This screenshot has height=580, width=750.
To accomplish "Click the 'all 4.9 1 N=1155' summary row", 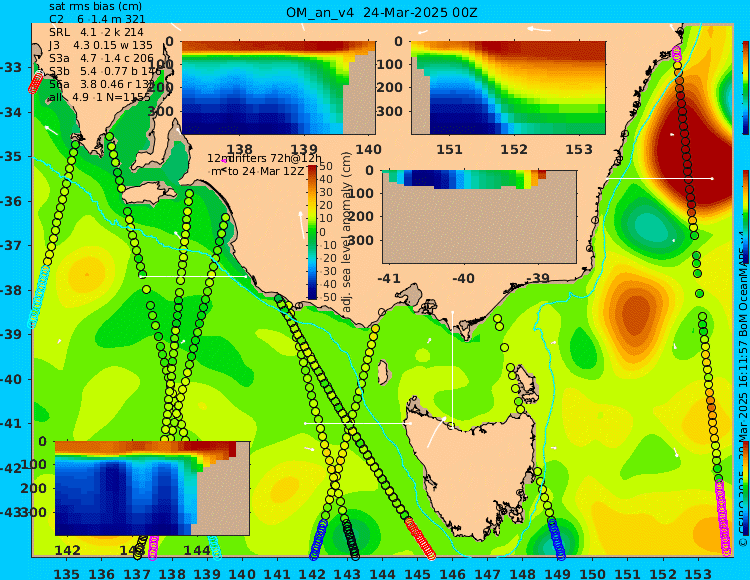I will point(99,97).
